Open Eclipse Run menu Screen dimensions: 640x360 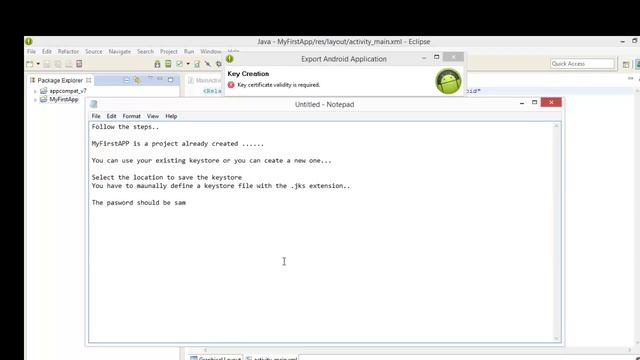click(x=189, y=51)
